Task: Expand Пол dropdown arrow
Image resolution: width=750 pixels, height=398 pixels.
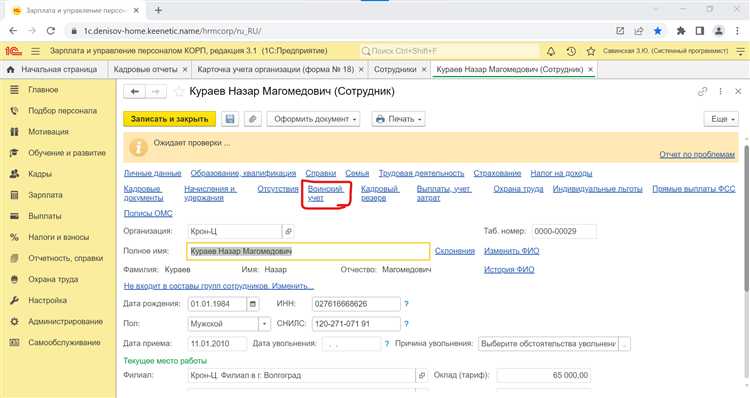Action: coord(265,324)
